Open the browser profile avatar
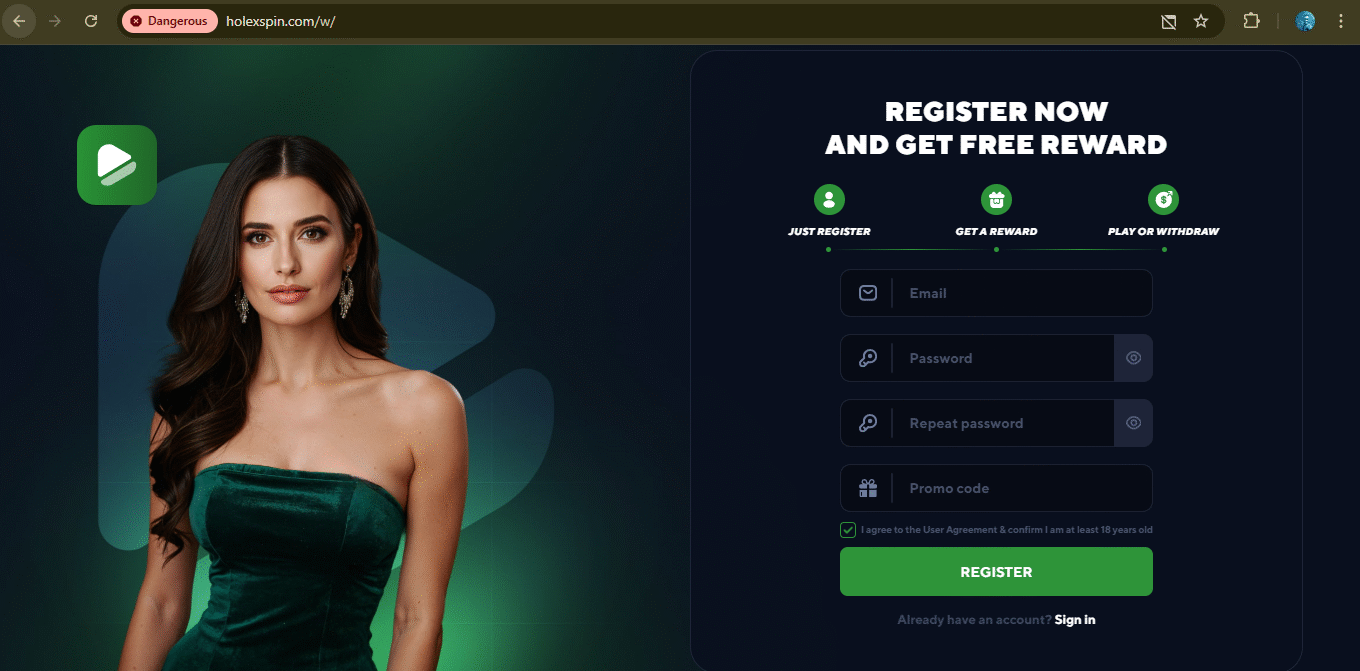Viewport: 1360px width, 671px height. [1305, 21]
